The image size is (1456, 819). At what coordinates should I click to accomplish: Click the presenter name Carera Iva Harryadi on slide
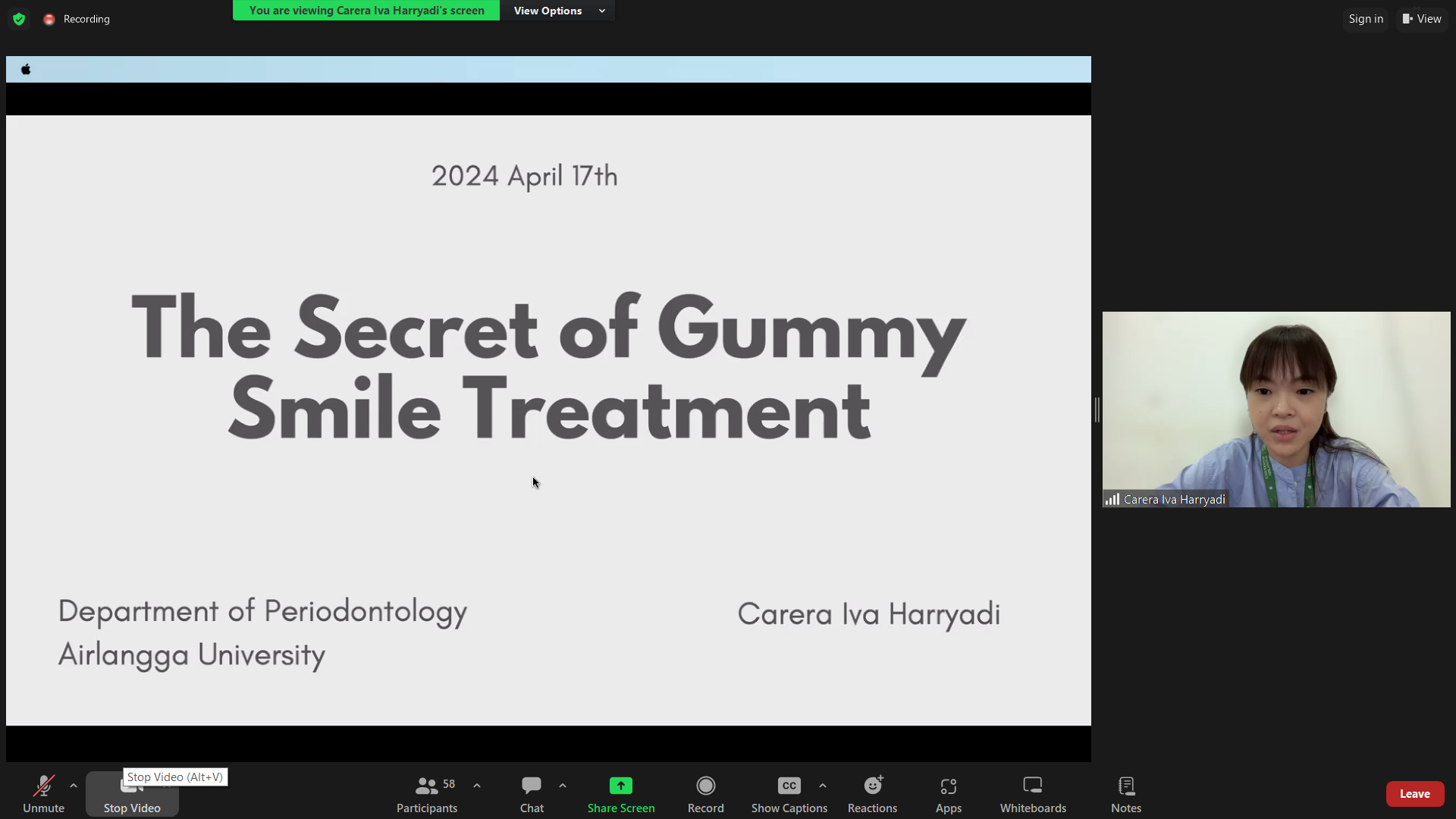869,614
